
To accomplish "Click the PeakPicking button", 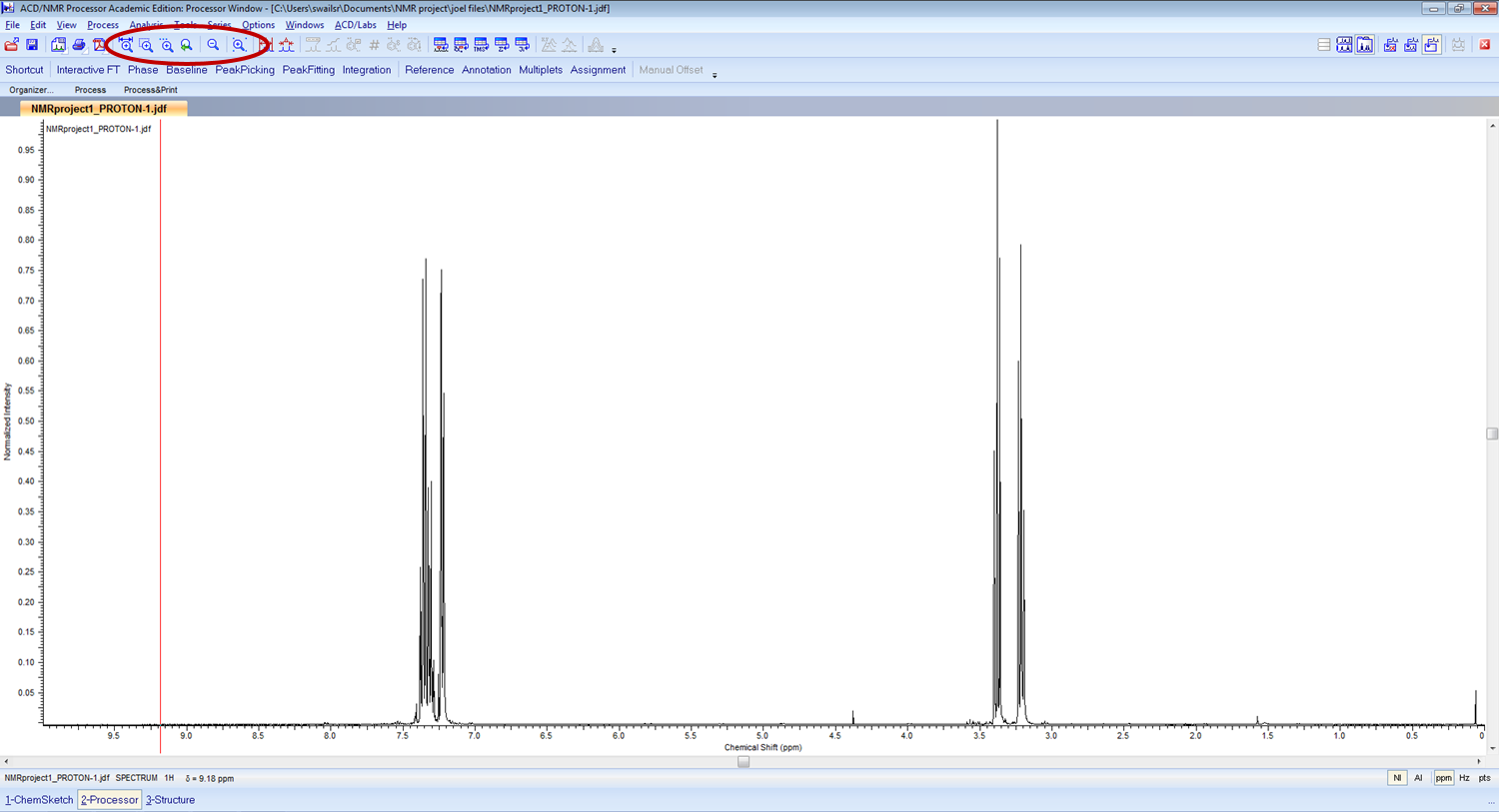I will pyautogui.click(x=245, y=70).
